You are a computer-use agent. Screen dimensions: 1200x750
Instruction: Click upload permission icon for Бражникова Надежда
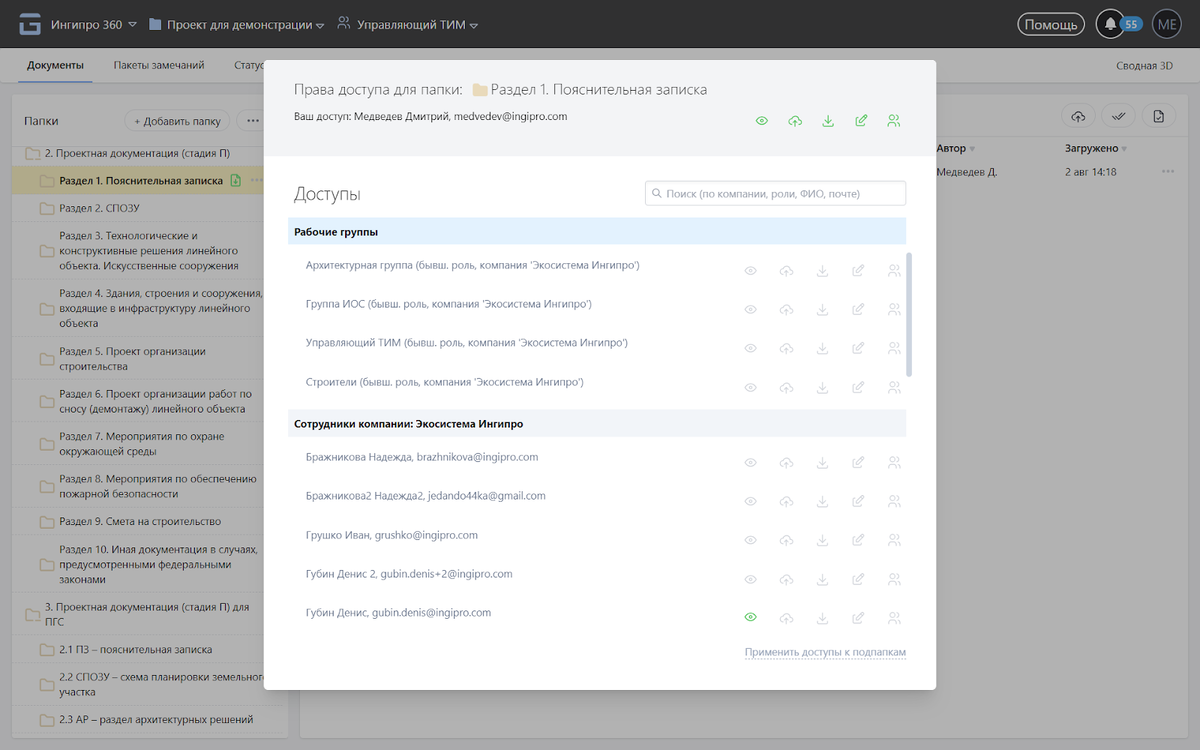[787, 463]
